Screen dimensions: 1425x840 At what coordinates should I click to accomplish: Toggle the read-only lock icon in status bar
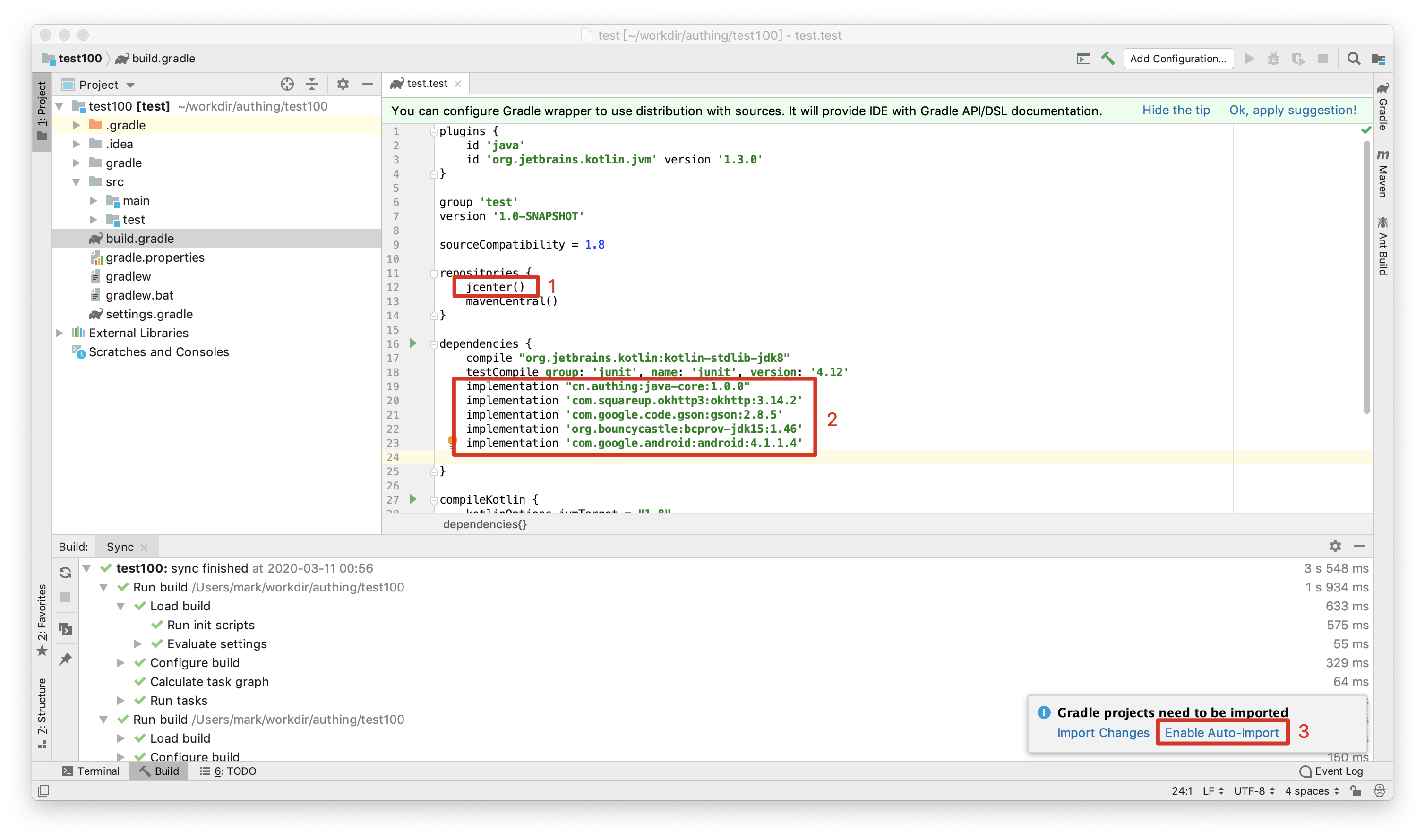tap(1356, 791)
